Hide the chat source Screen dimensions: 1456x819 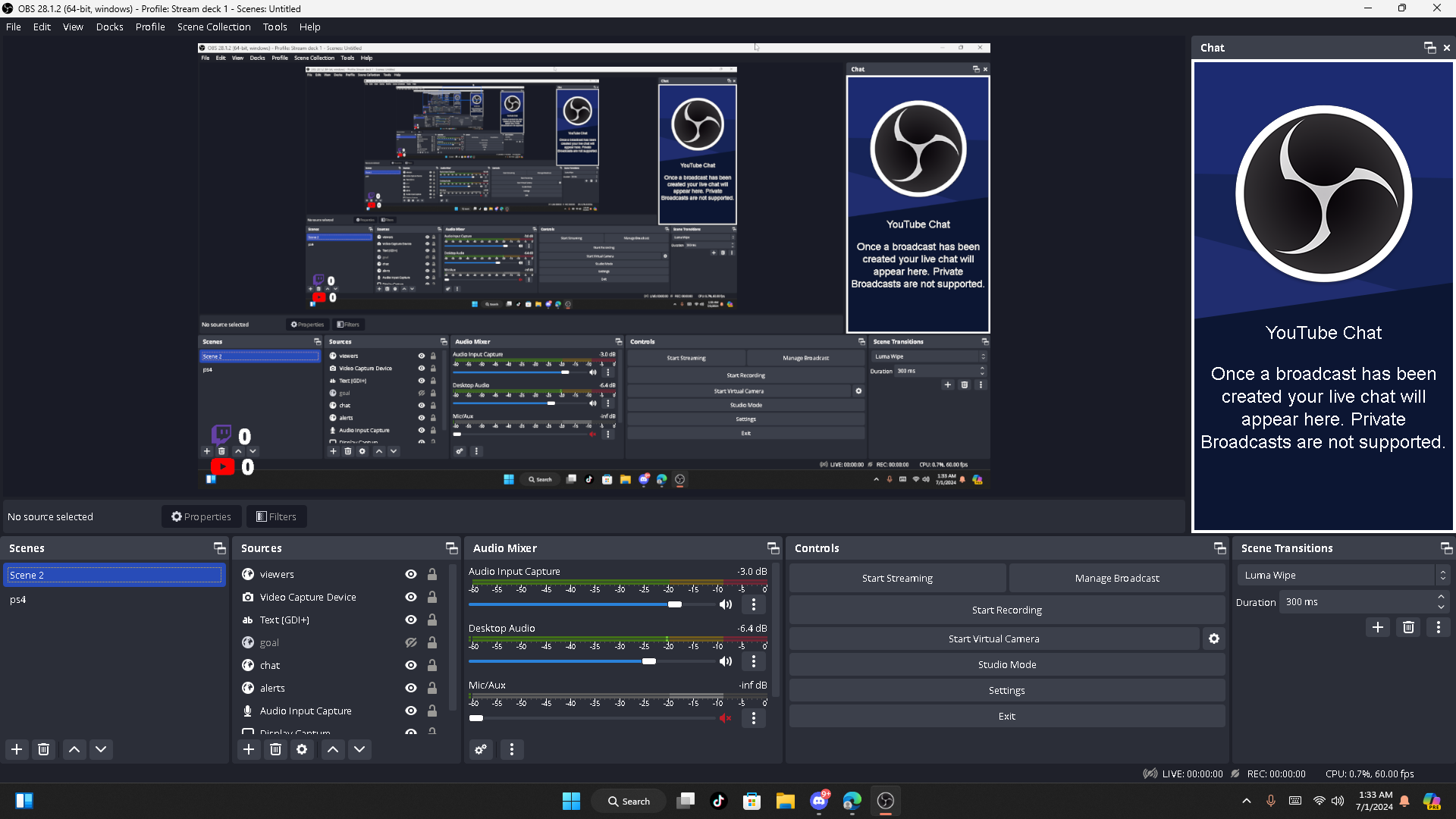pyautogui.click(x=411, y=666)
